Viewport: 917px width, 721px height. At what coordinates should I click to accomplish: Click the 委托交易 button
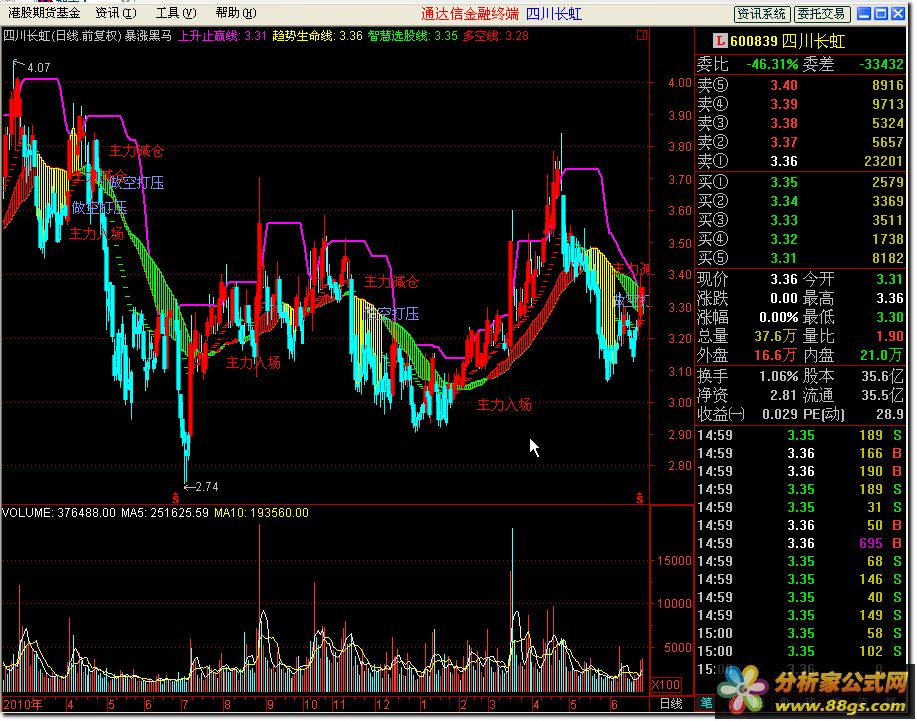822,13
